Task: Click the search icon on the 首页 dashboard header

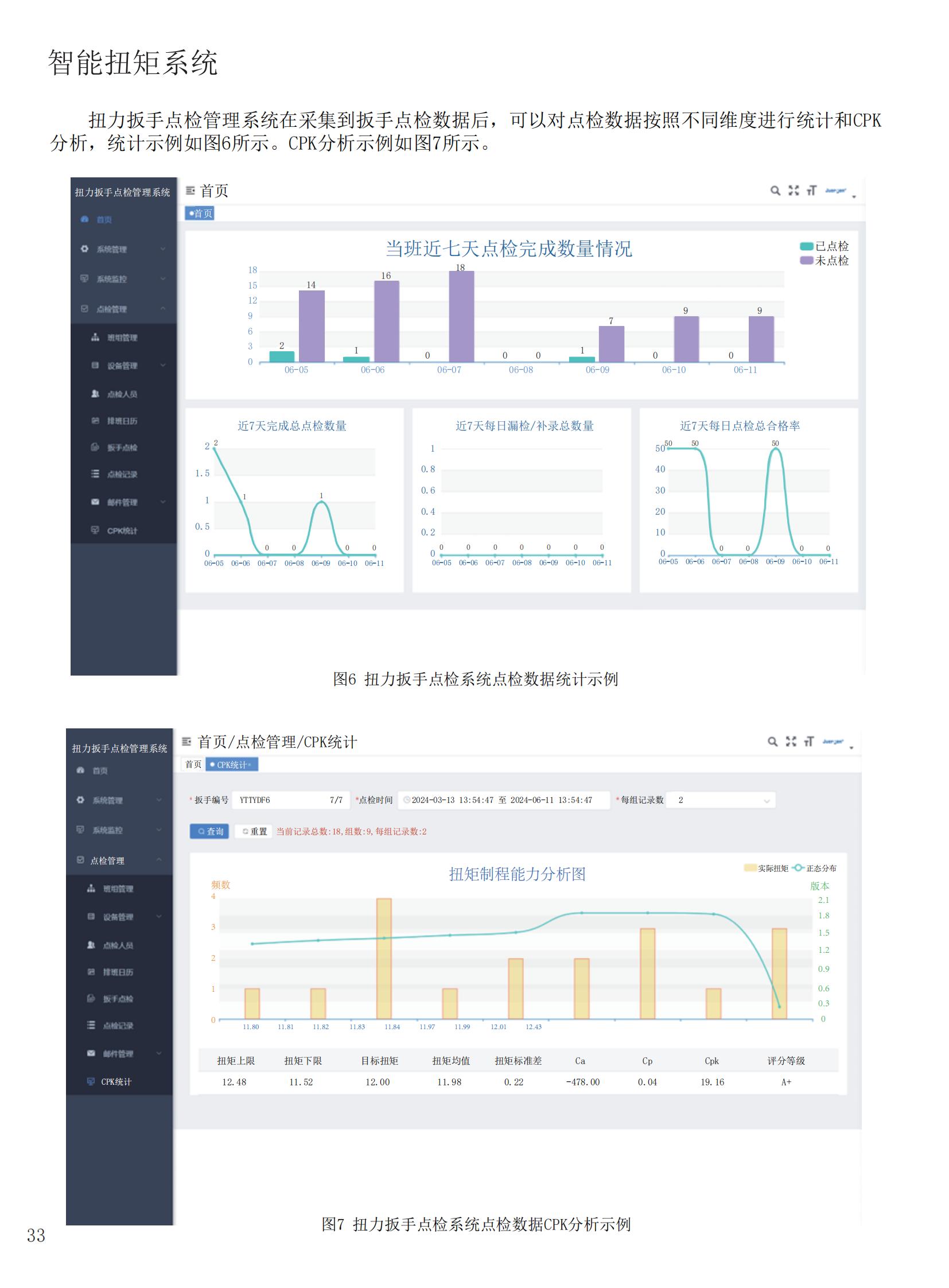Action: click(x=775, y=191)
